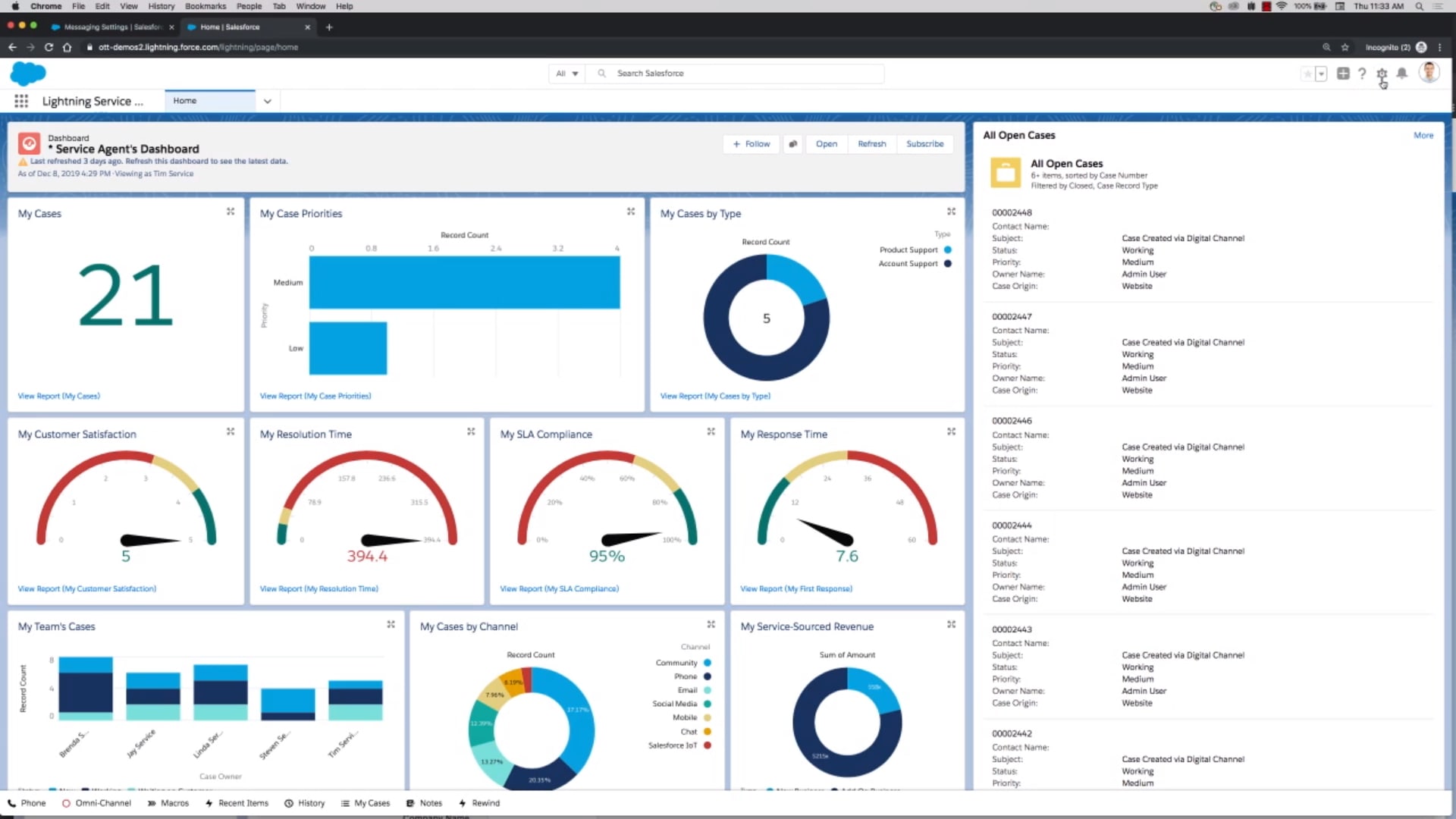Open Salesforce Setup gear icon
The height and width of the screenshot is (819, 1456).
tap(1382, 74)
